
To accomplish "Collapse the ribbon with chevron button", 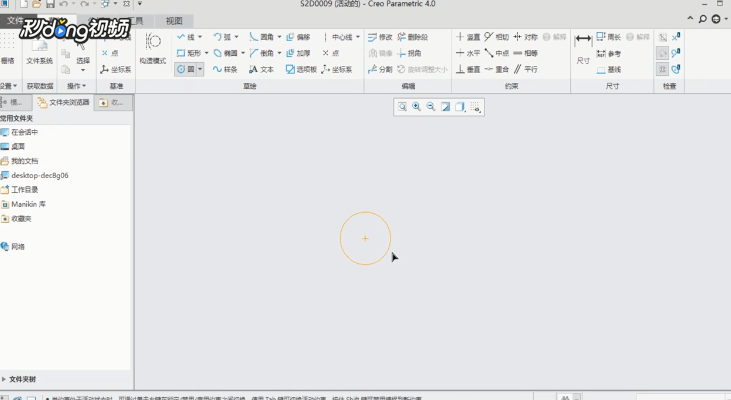I will click(x=690, y=19).
